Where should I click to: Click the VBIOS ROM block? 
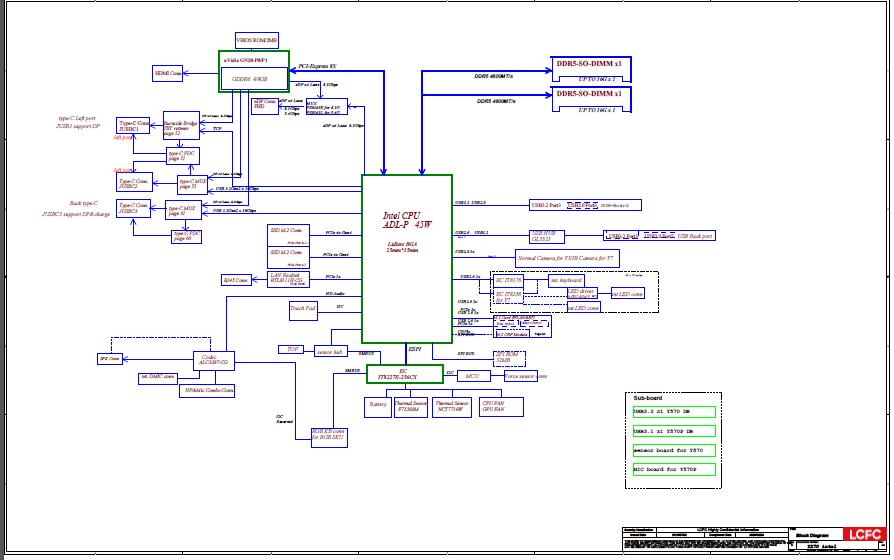(257, 40)
